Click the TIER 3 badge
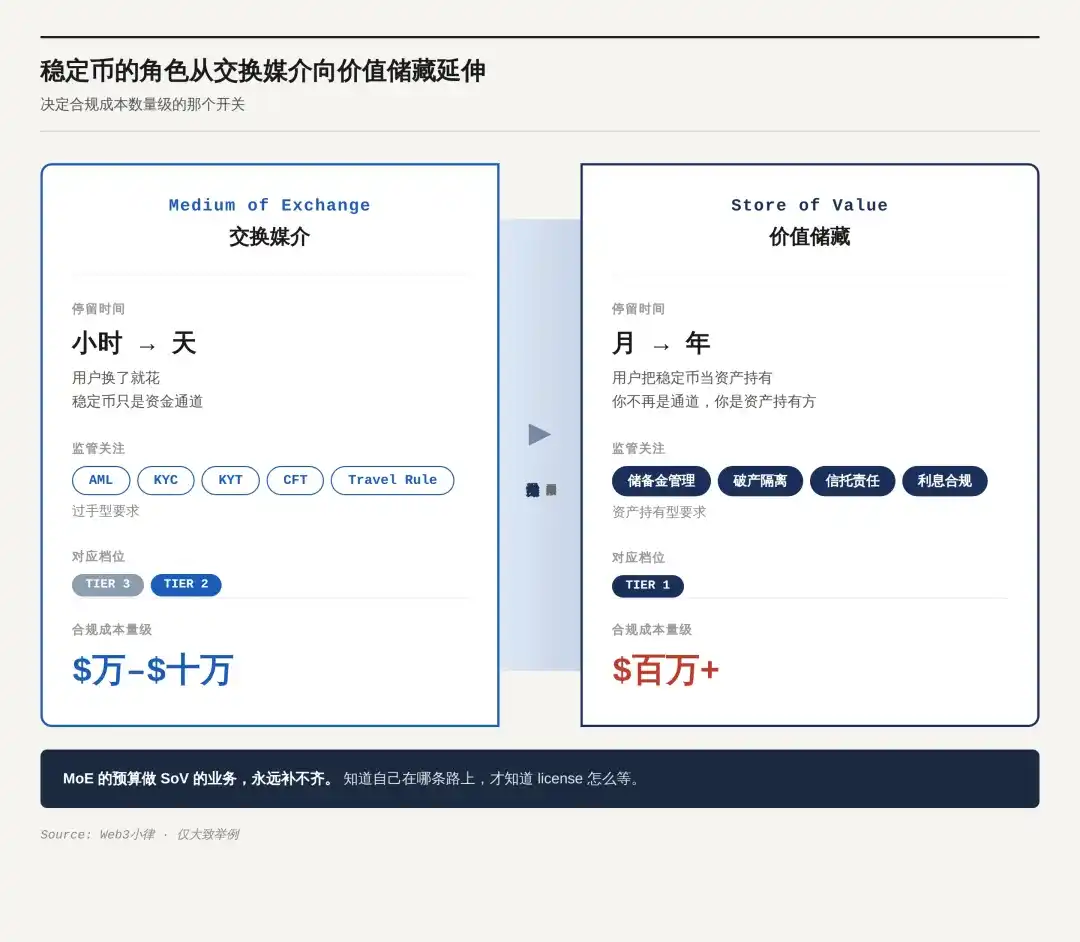Viewport: 1080px width, 942px height. (x=107, y=584)
